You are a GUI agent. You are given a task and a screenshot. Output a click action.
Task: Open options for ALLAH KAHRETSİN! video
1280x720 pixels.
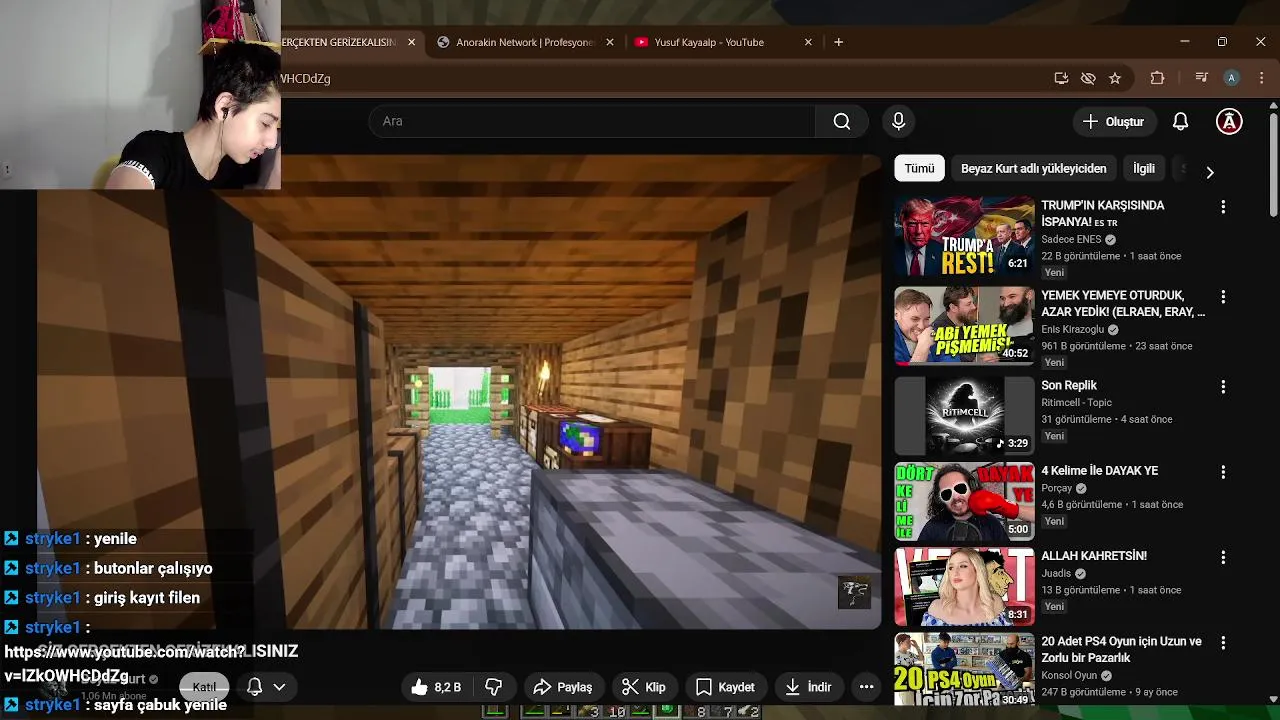(x=1222, y=557)
